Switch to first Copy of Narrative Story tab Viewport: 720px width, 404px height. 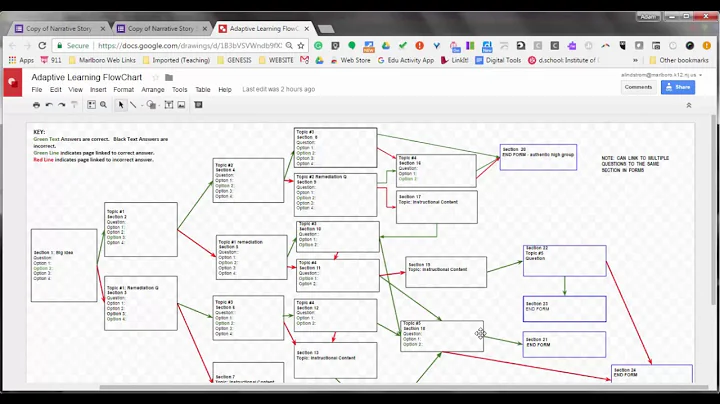[60, 28]
